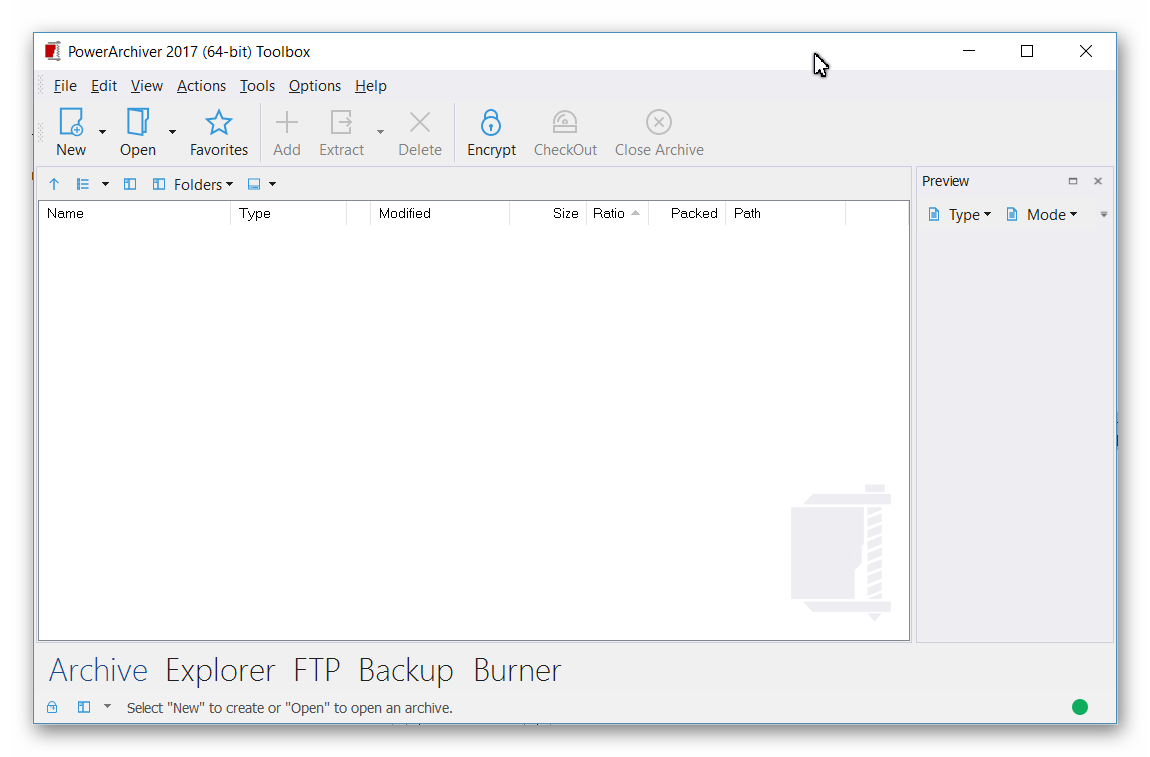Close the Preview panel
Viewport: 1150px width, 757px height.
pyautogui.click(x=1098, y=181)
